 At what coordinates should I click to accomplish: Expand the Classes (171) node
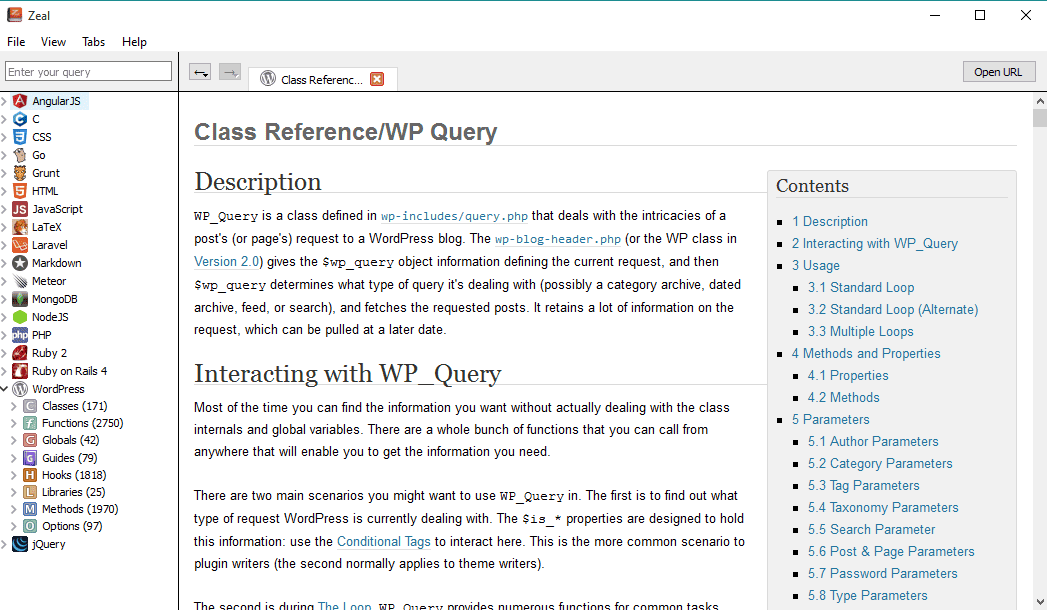[x=14, y=406]
